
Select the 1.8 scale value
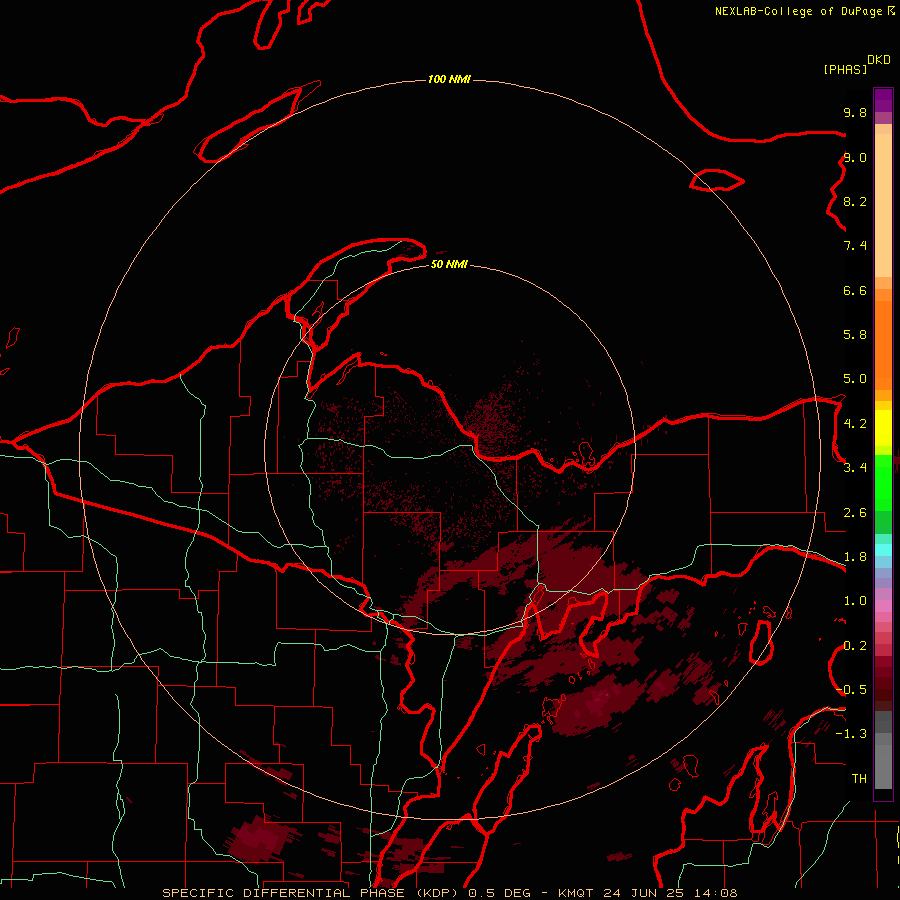(x=855, y=557)
